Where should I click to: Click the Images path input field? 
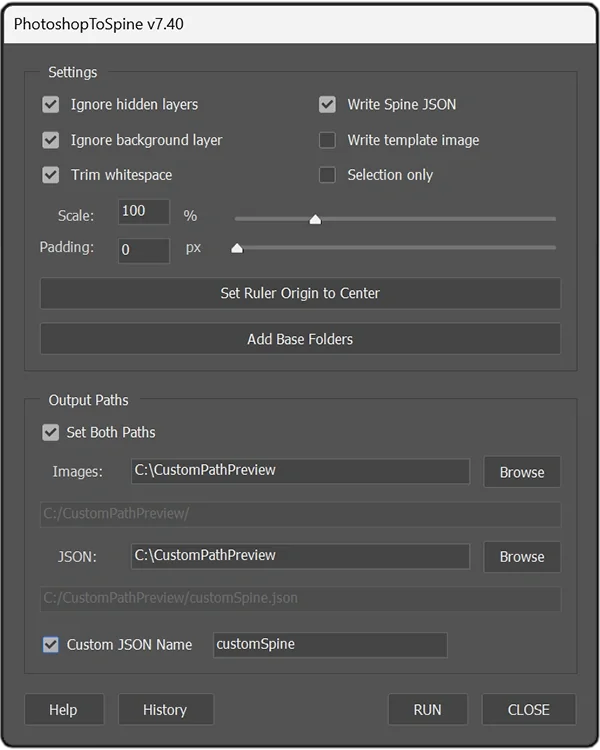coord(300,471)
